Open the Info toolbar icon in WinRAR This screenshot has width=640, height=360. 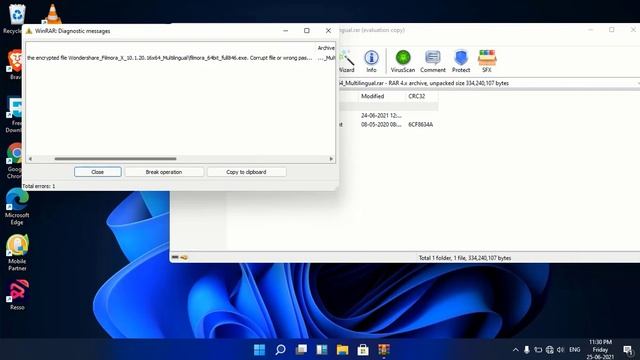(371, 61)
